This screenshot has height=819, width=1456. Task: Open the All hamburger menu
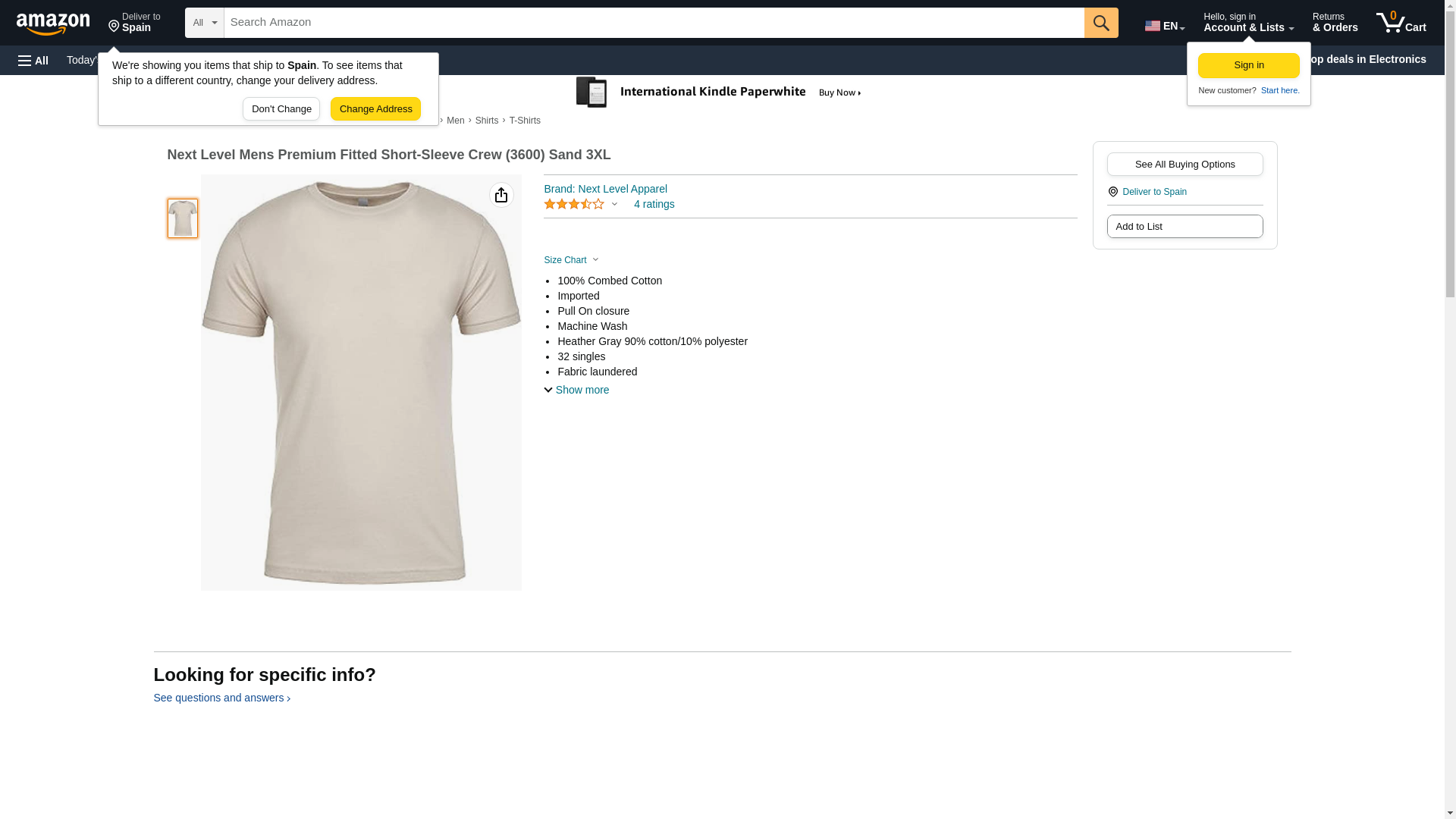[33, 61]
